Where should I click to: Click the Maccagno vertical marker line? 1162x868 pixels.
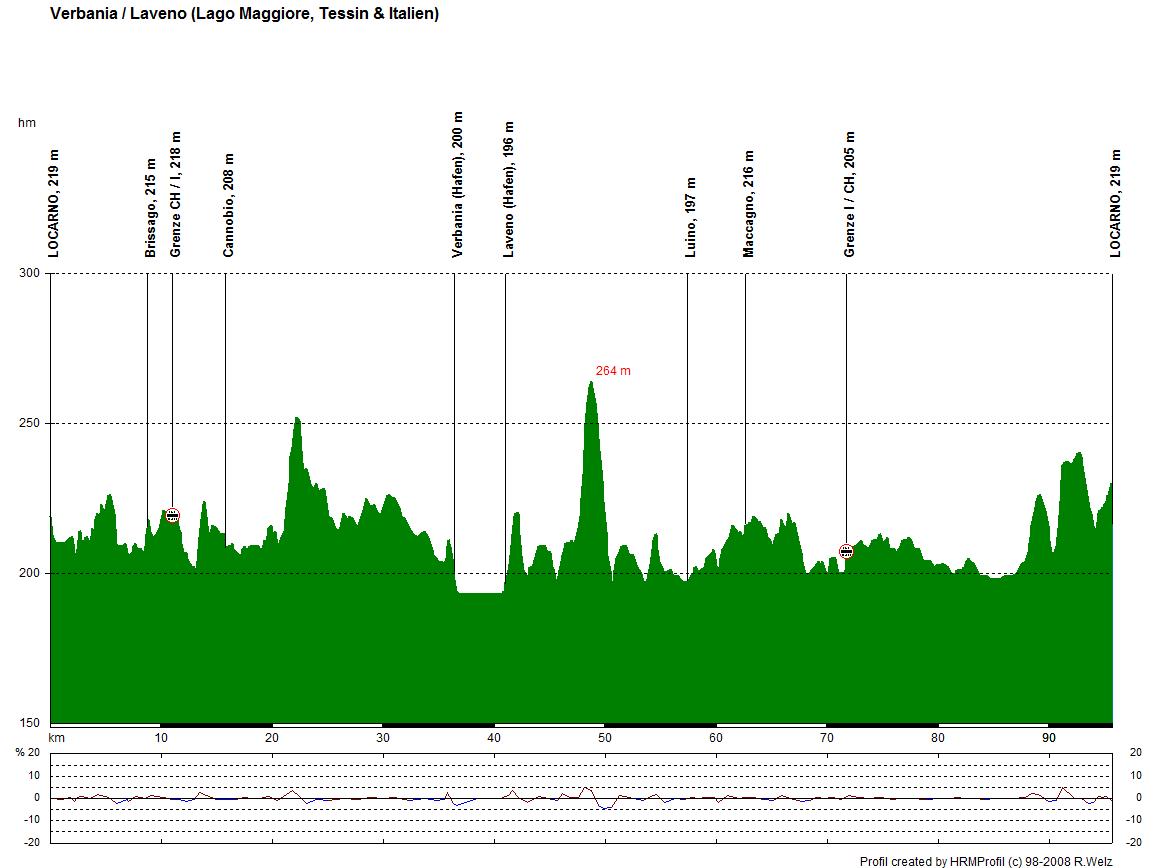click(745, 399)
